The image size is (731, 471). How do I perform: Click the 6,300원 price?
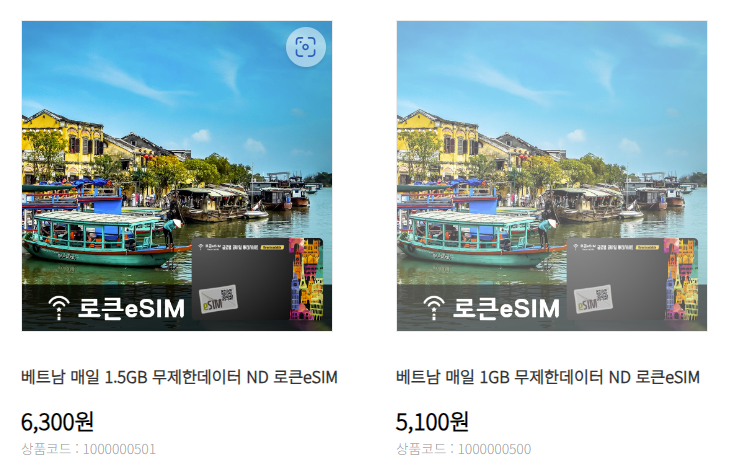pos(57,422)
